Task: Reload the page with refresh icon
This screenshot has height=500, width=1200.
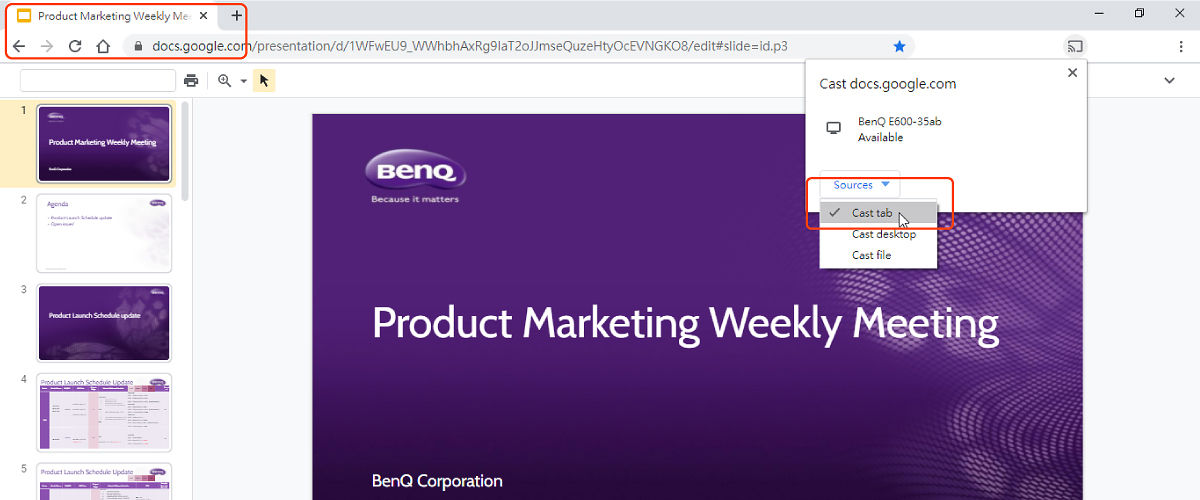Action: 74,46
